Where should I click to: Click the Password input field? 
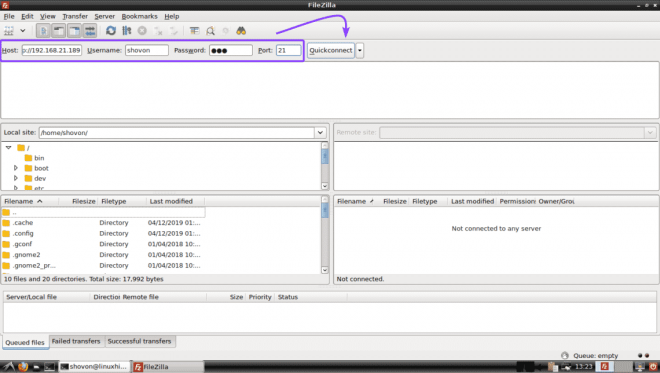pyautogui.click(x=231, y=50)
